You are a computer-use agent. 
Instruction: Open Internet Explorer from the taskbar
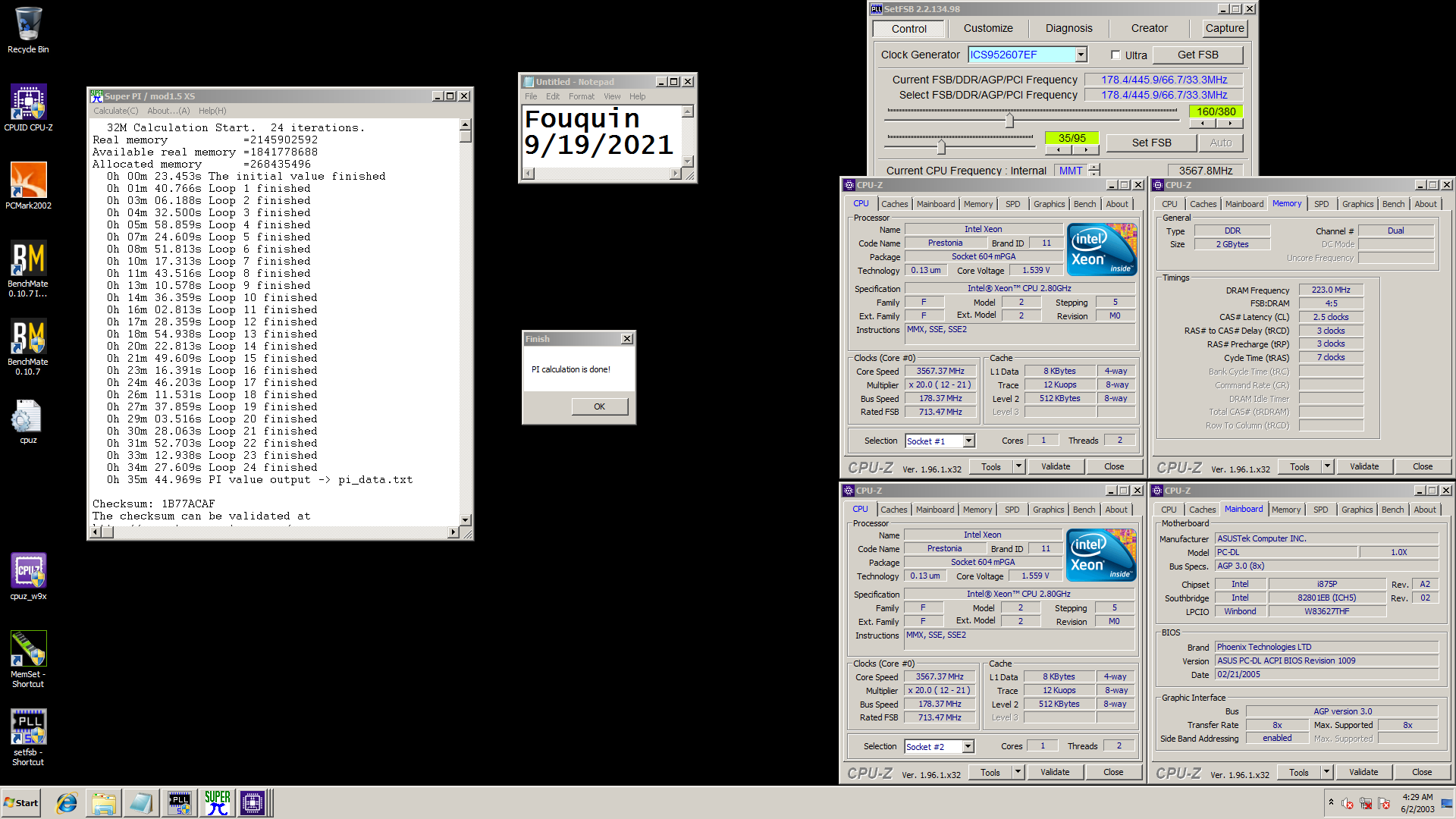pyautogui.click(x=67, y=803)
